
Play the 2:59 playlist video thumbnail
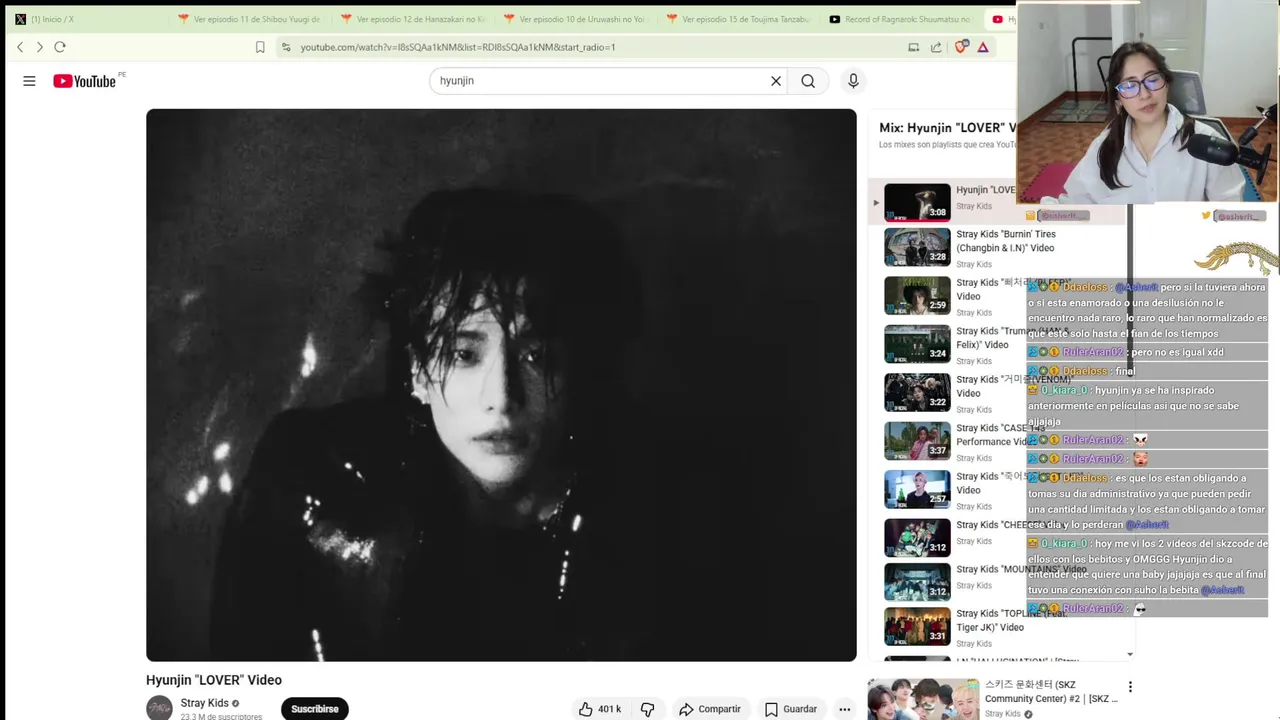(x=917, y=295)
